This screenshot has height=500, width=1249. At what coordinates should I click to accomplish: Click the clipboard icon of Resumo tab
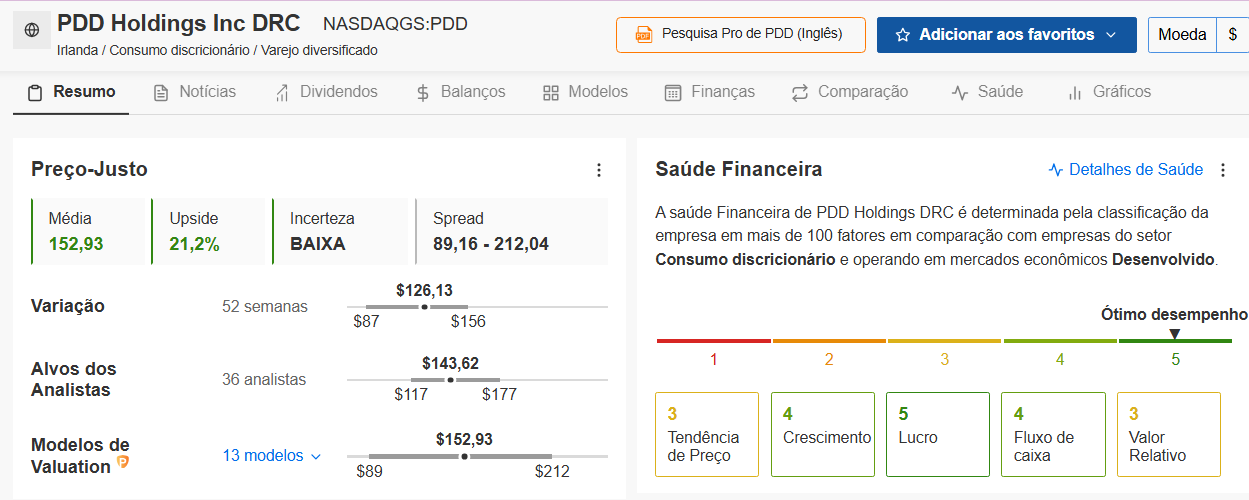pos(35,93)
